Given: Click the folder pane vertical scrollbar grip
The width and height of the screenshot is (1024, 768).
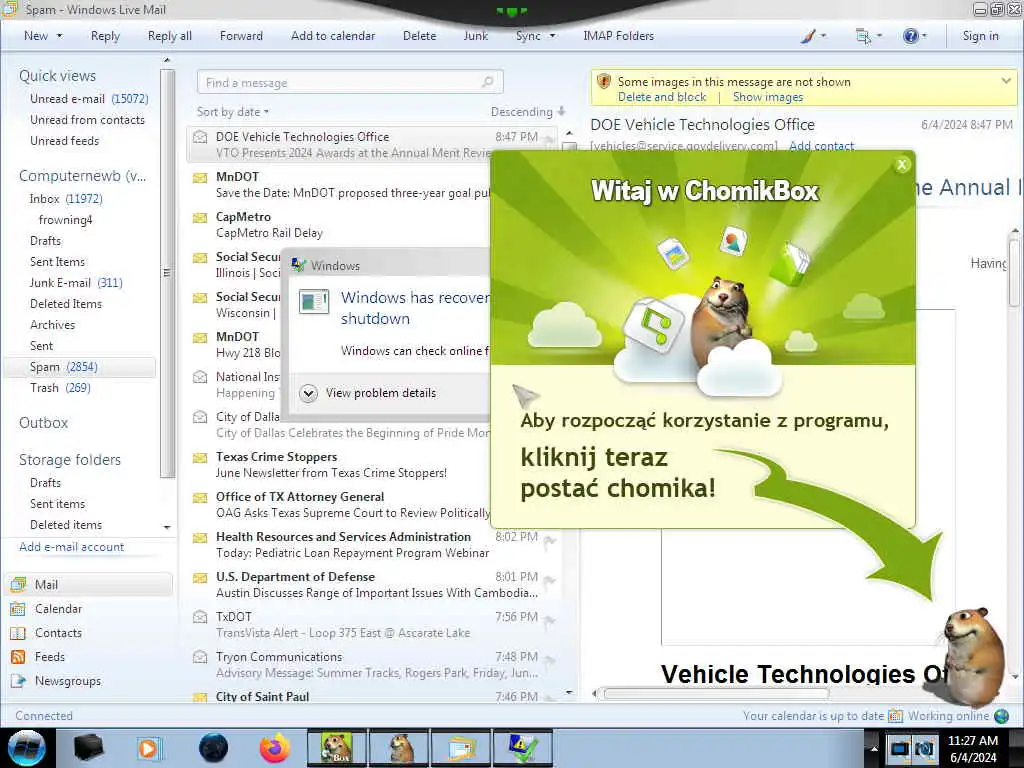Looking at the screenshot, I should pyautogui.click(x=167, y=273).
